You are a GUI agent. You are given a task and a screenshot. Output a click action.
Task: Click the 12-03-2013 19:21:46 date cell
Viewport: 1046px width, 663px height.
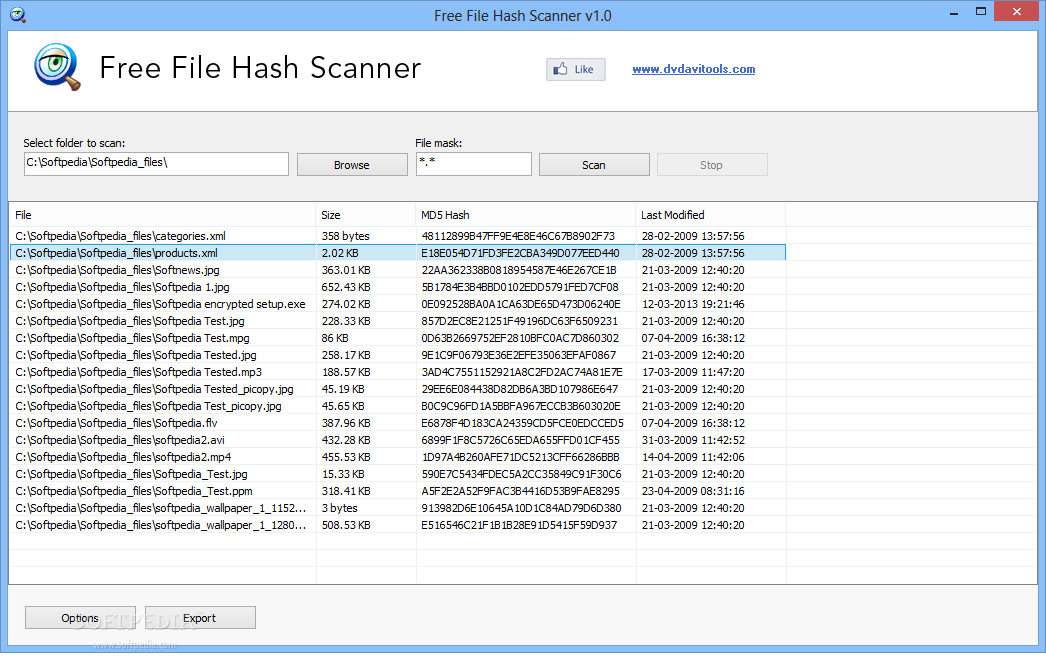[x=693, y=304]
